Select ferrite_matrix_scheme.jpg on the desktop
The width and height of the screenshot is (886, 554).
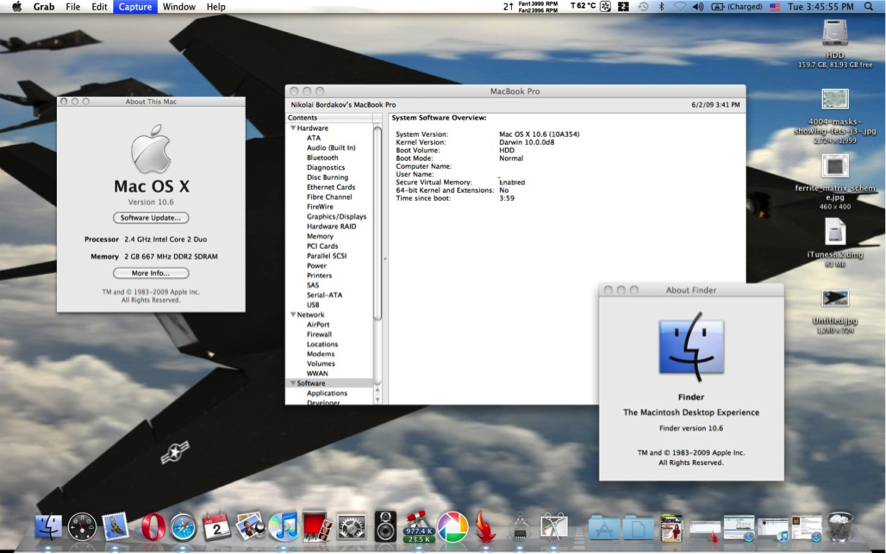click(x=835, y=166)
